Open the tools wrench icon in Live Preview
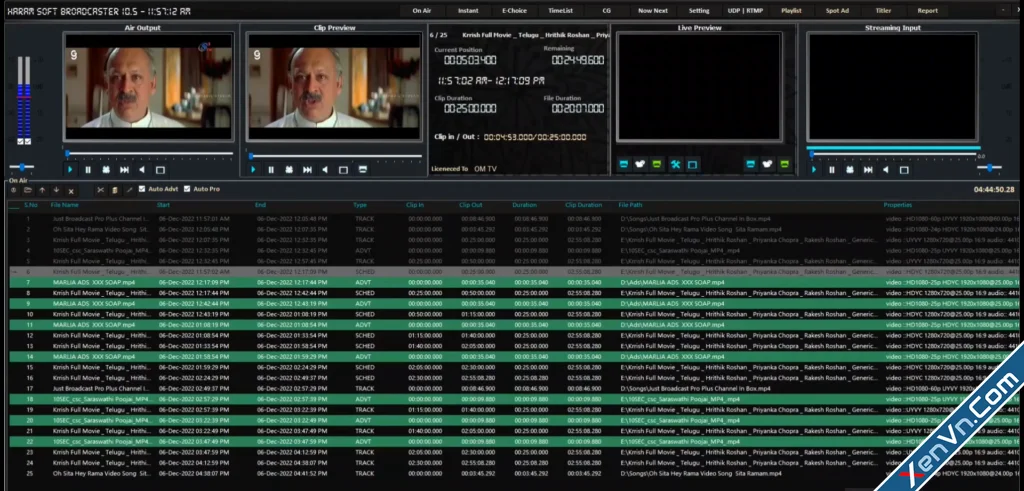 [675, 165]
